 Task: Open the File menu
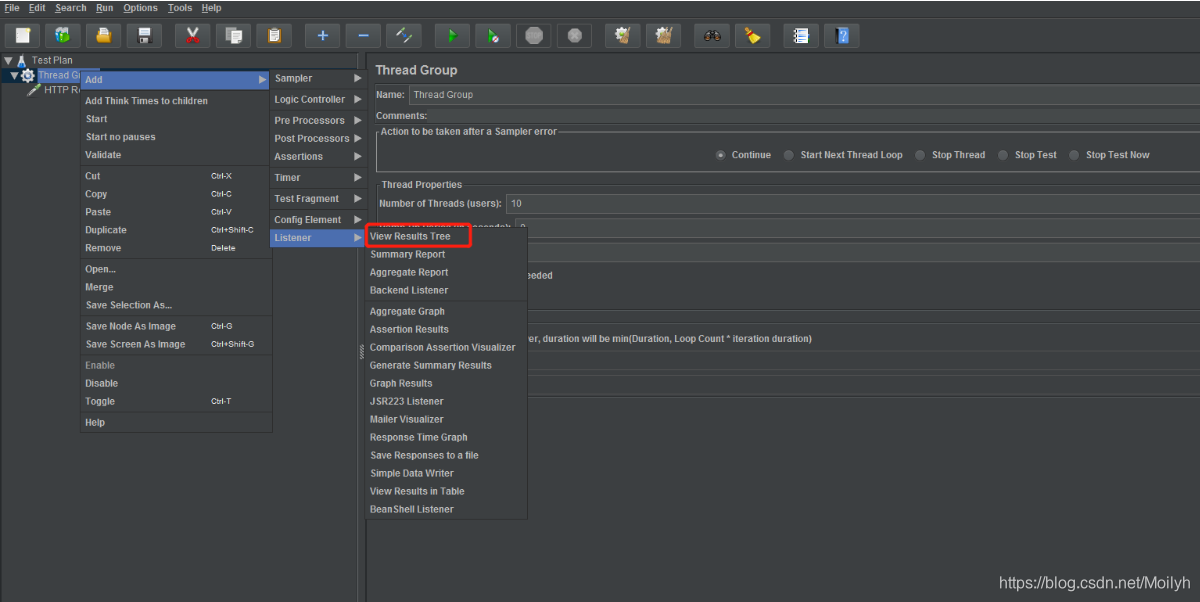point(12,8)
